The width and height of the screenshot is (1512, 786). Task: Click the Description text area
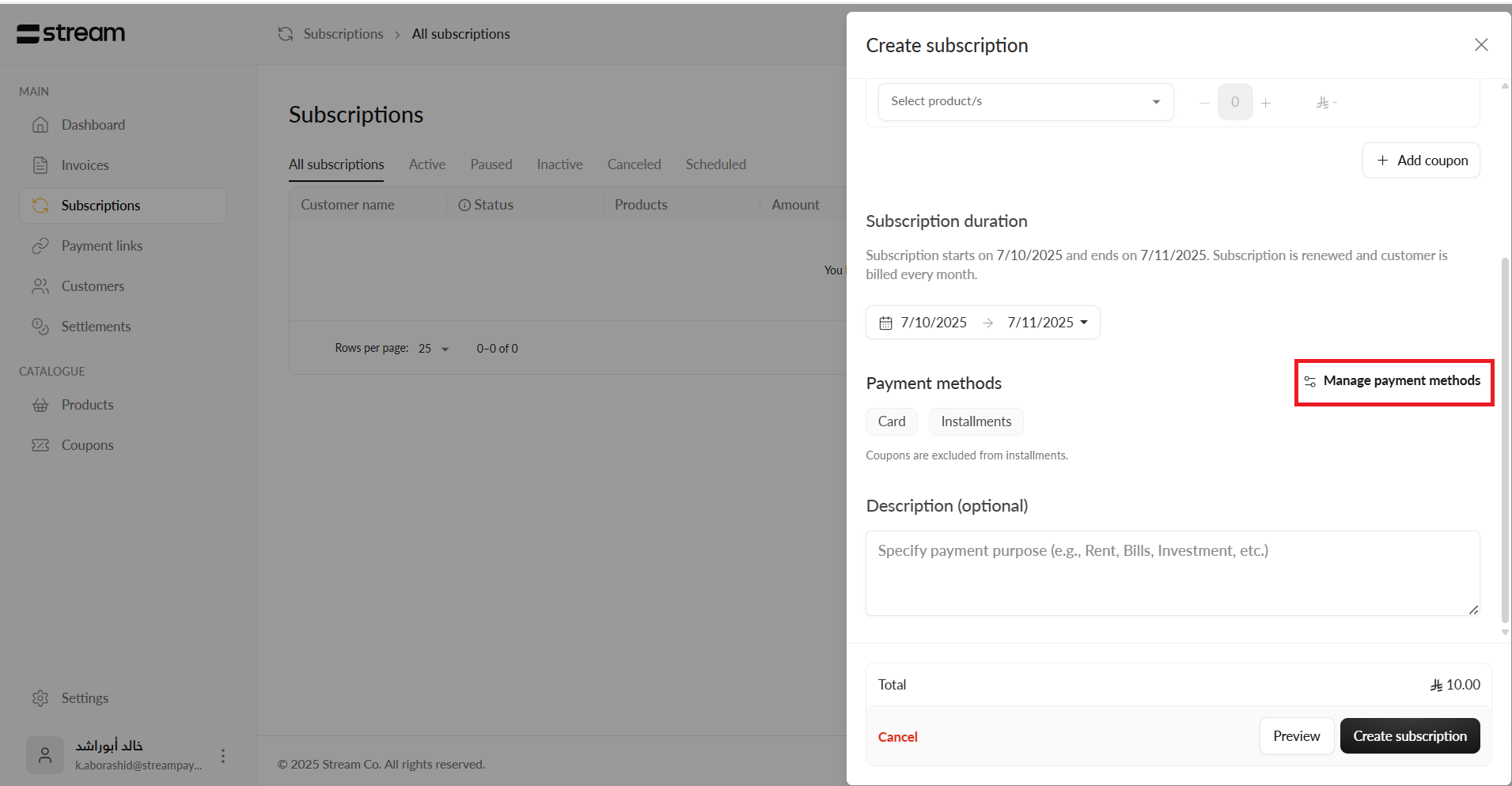coord(1172,573)
